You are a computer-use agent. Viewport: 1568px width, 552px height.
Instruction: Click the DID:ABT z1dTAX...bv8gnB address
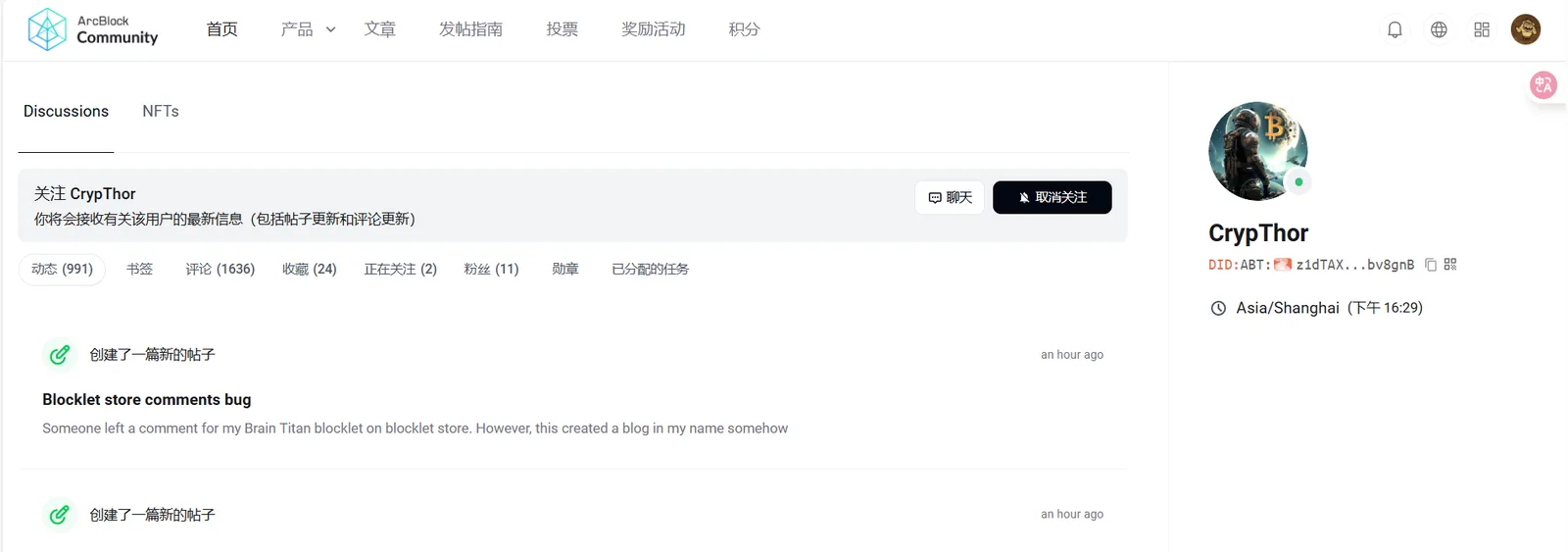point(1311,265)
